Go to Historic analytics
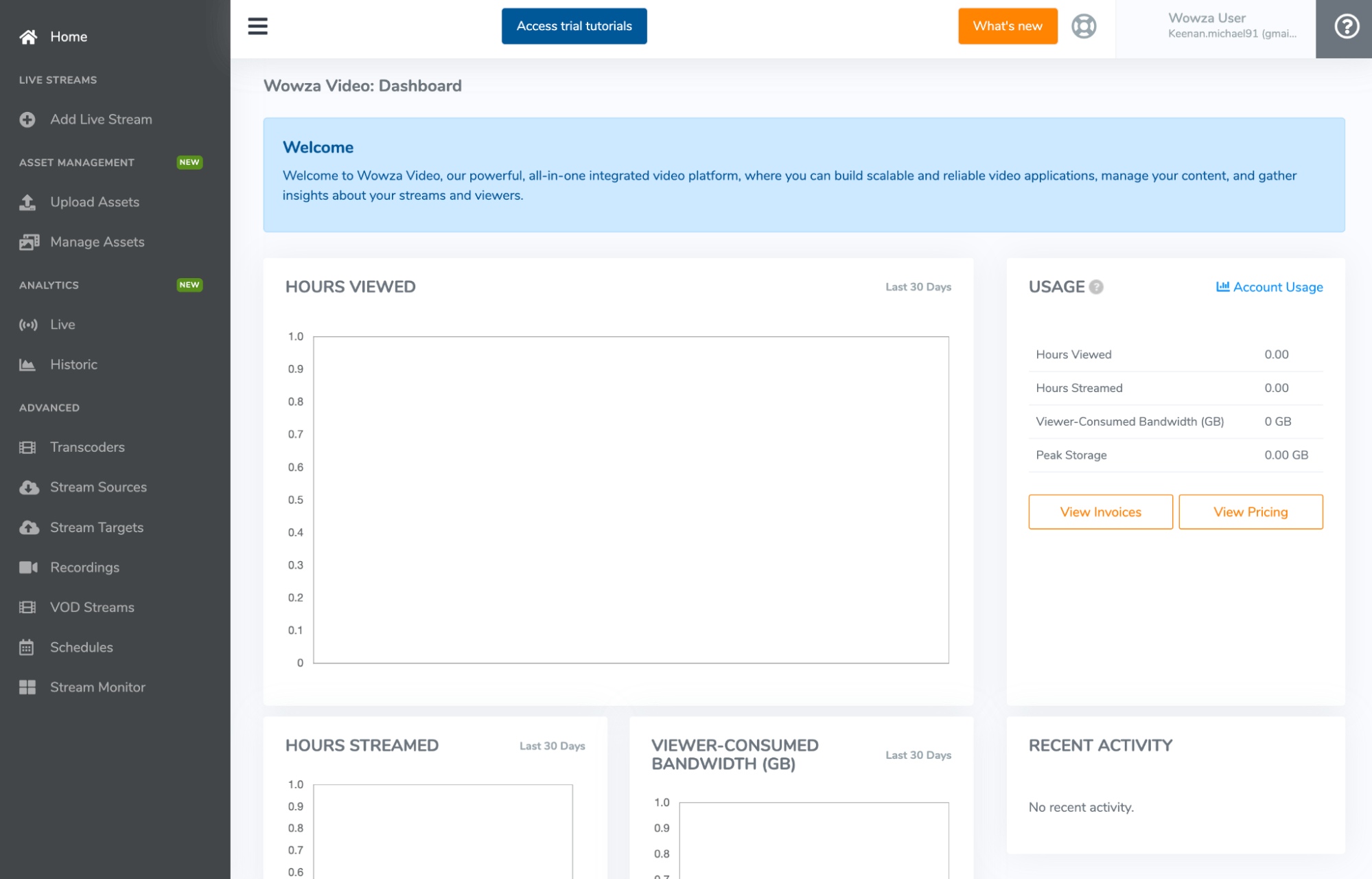The image size is (1372, 879). point(73,365)
